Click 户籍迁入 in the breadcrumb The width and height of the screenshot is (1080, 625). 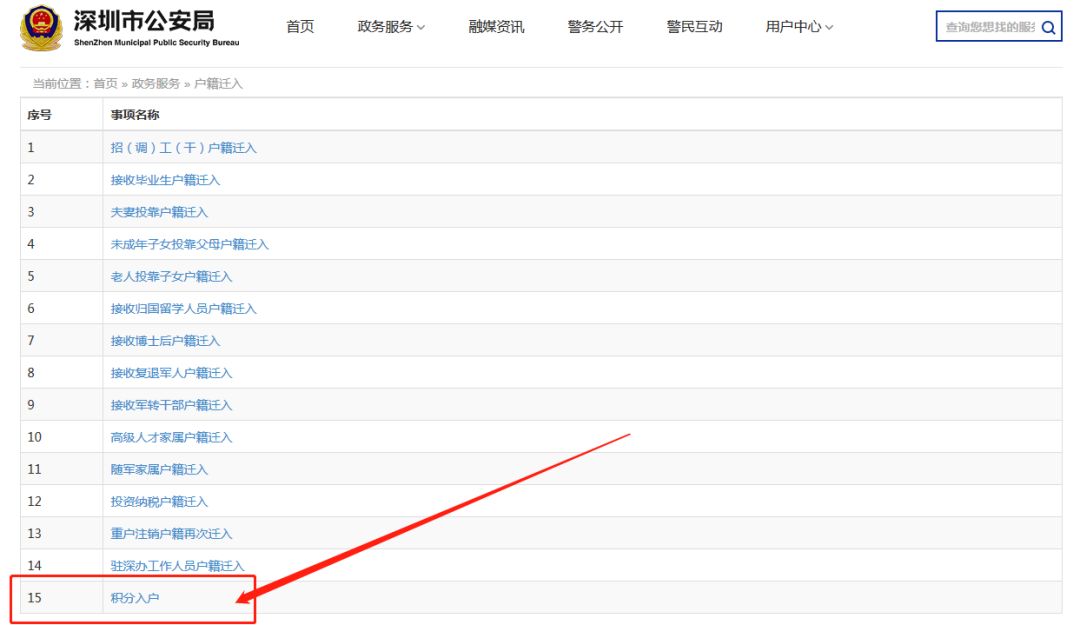coord(218,83)
